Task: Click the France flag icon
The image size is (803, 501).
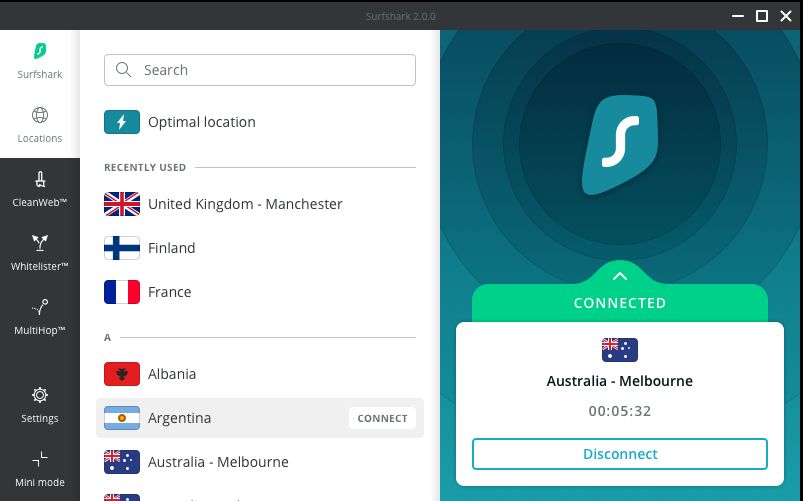Action: coord(122,292)
